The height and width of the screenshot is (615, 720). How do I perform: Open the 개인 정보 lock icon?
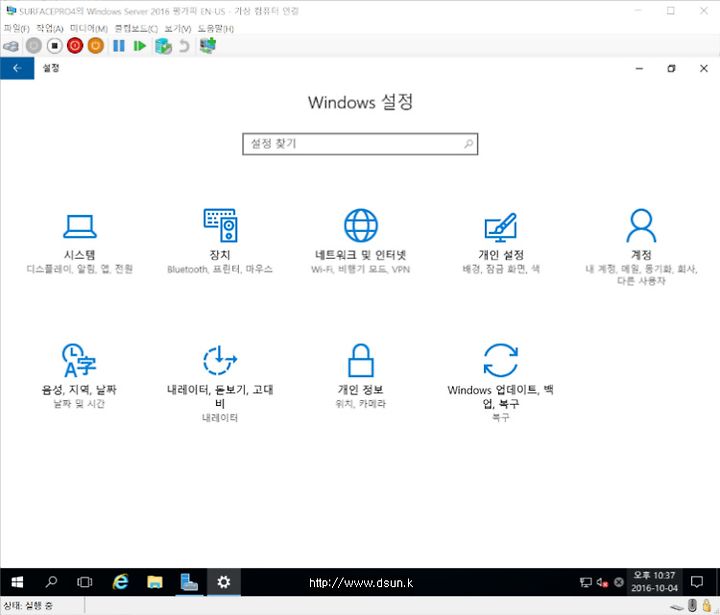(x=361, y=360)
